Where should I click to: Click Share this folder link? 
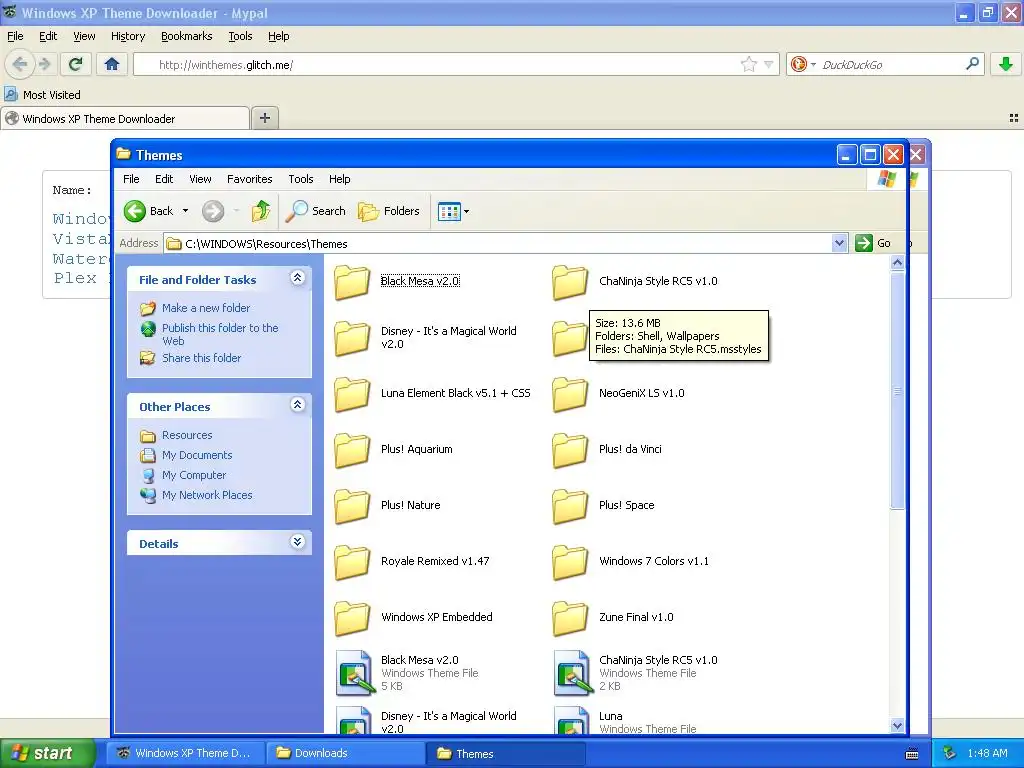click(x=201, y=358)
